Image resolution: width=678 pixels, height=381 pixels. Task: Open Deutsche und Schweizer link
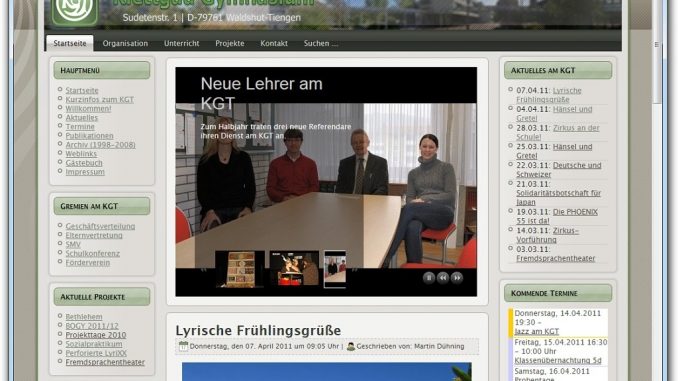(x=559, y=170)
